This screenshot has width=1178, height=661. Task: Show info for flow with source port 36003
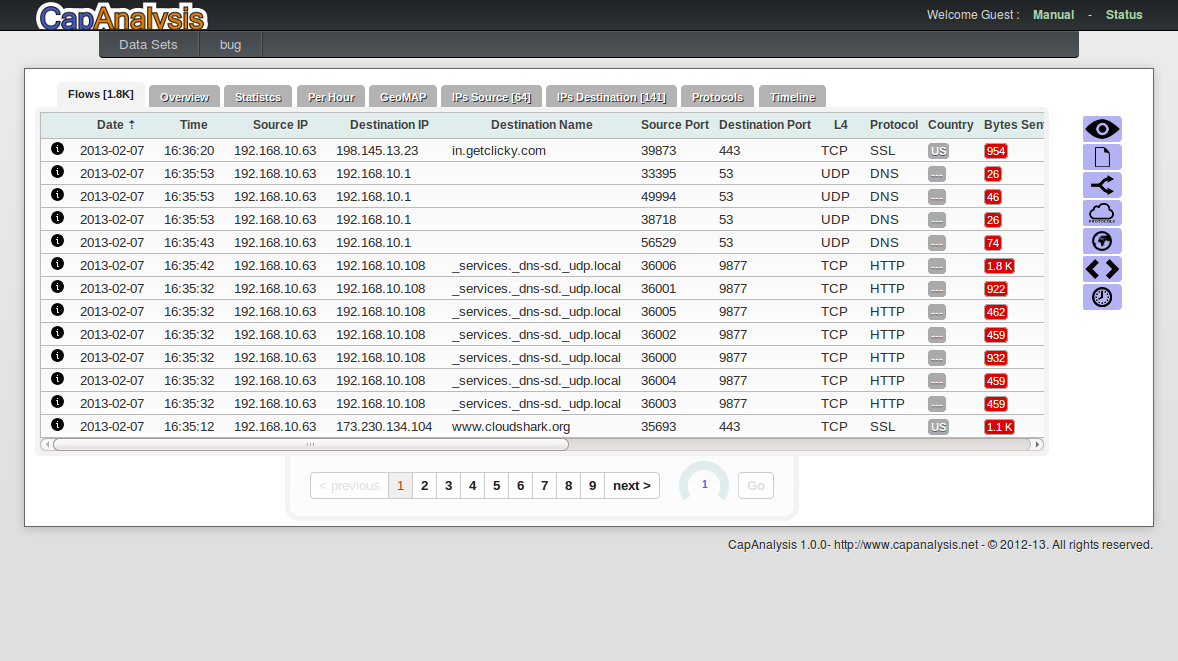pyautogui.click(x=57, y=402)
